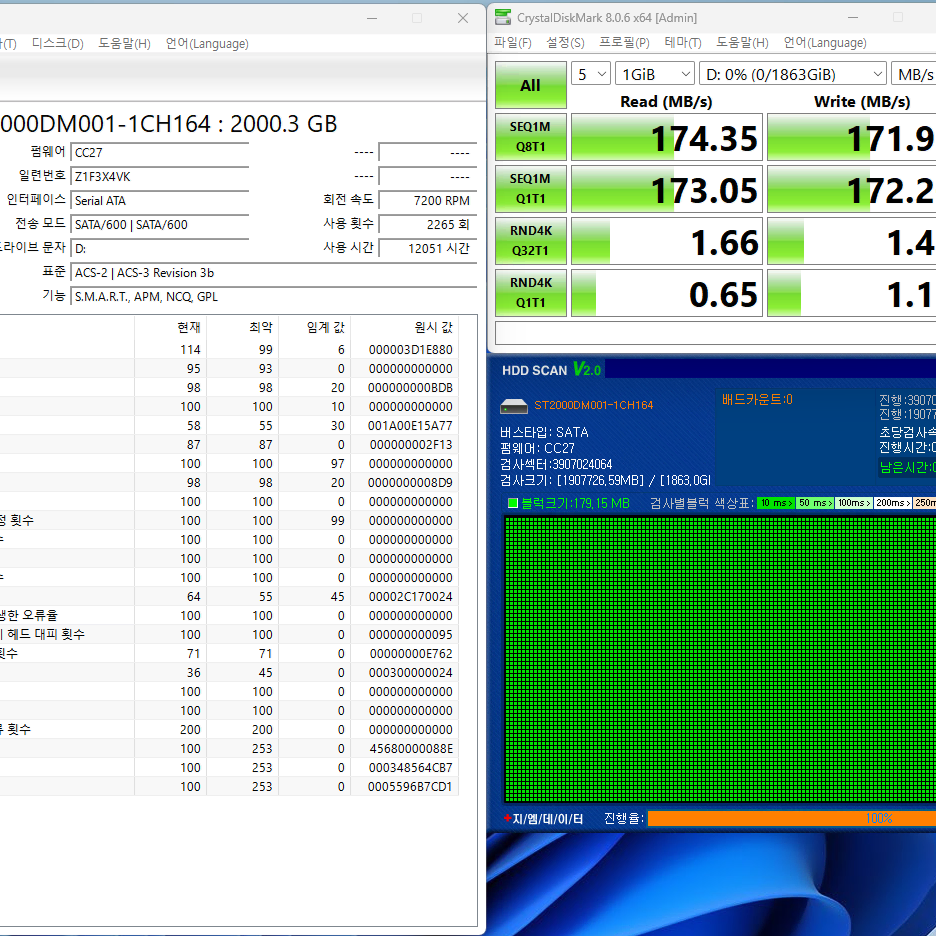Click transfer mode field SATA/600 | SATA/600

click(159, 224)
